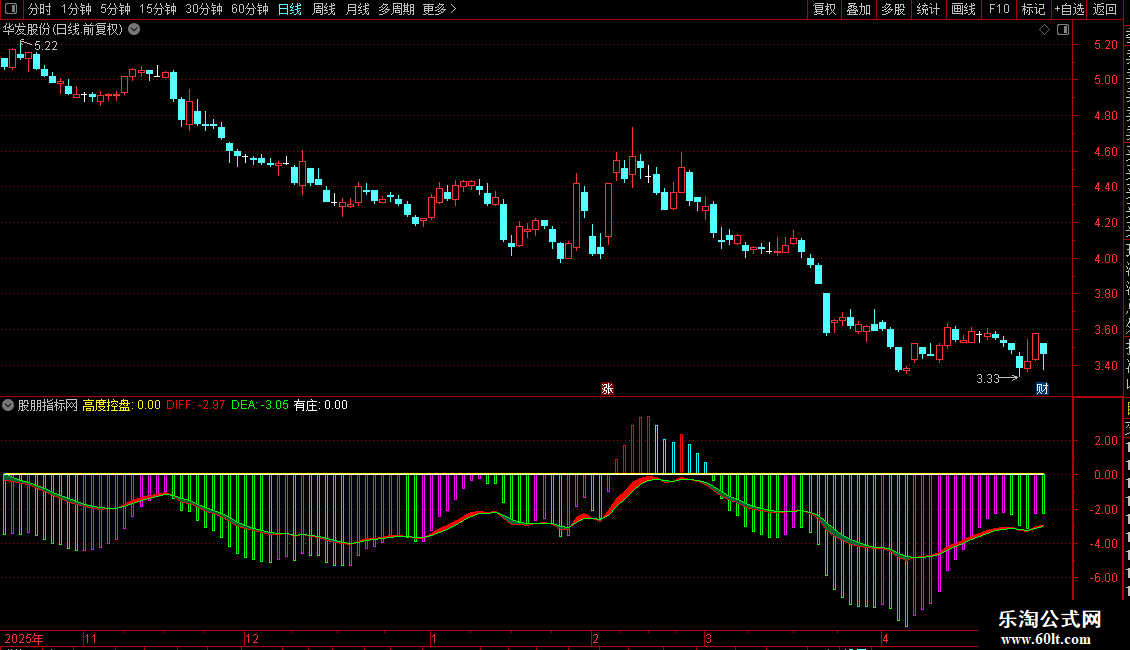Image resolution: width=1130 pixels, height=650 pixels.
Task: Click the 3.33 low price label
Action: click(988, 379)
